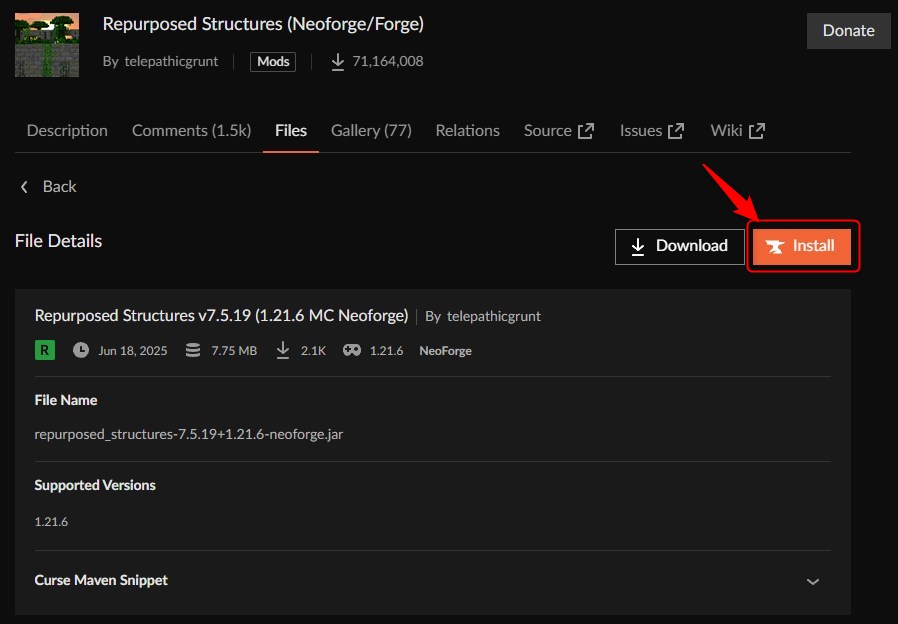Open the Wiki external link tab
Image resolution: width=898 pixels, height=624 pixels.
pos(738,131)
